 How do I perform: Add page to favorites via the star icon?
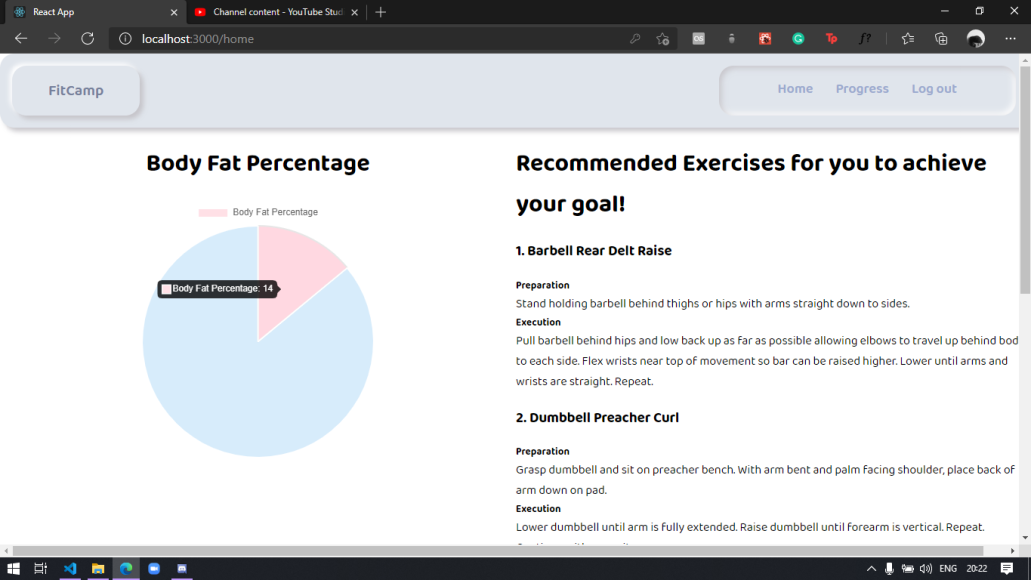point(907,38)
